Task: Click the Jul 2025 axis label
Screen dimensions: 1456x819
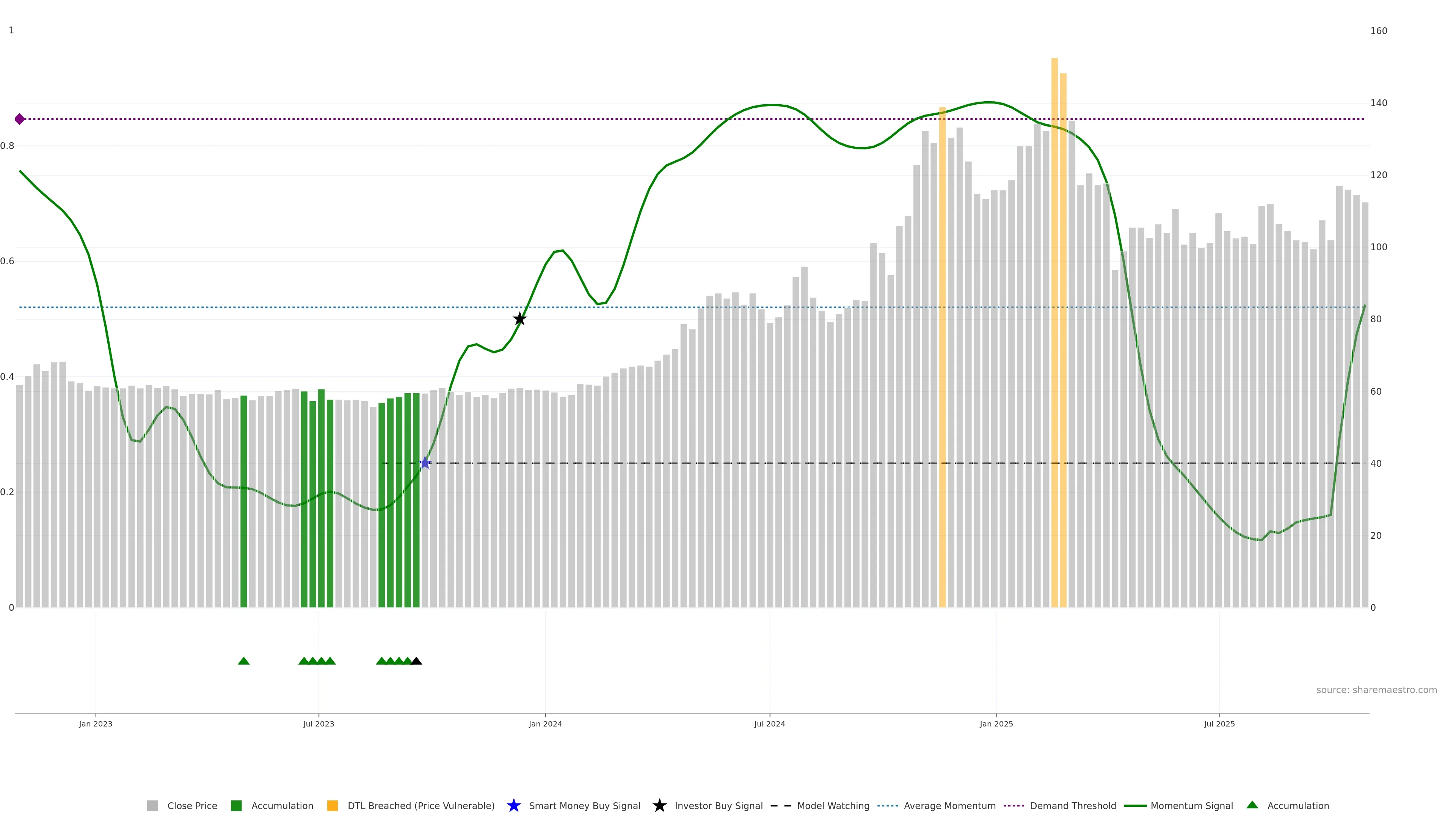Action: [x=1220, y=724]
